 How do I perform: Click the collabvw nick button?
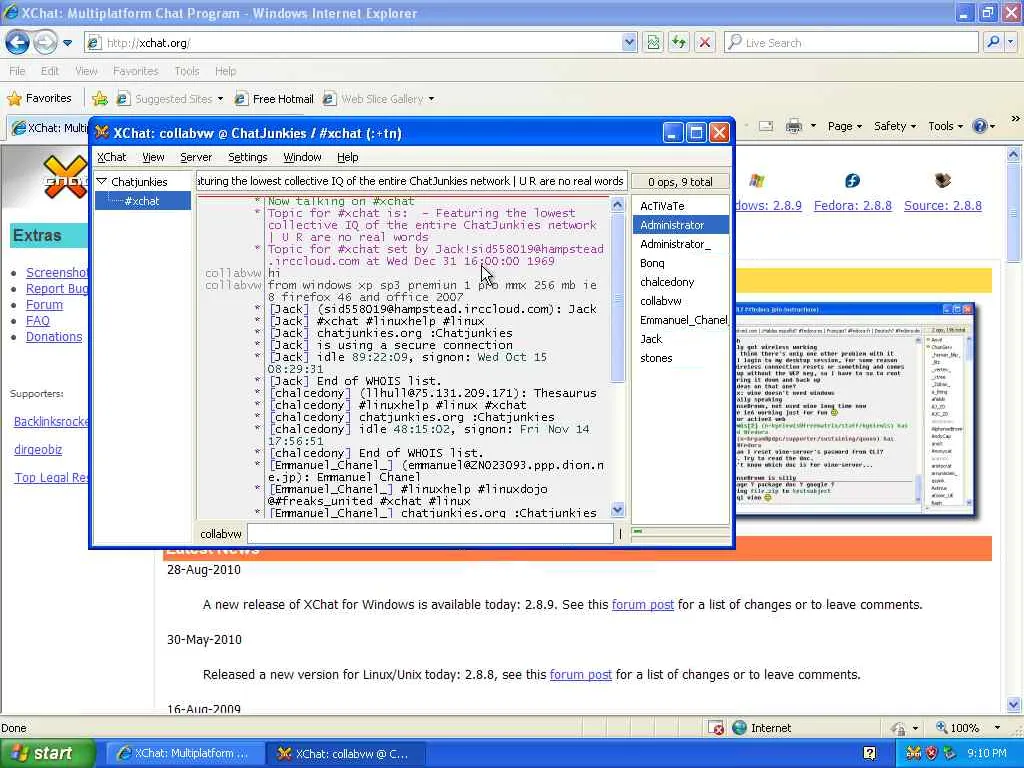[221, 534]
